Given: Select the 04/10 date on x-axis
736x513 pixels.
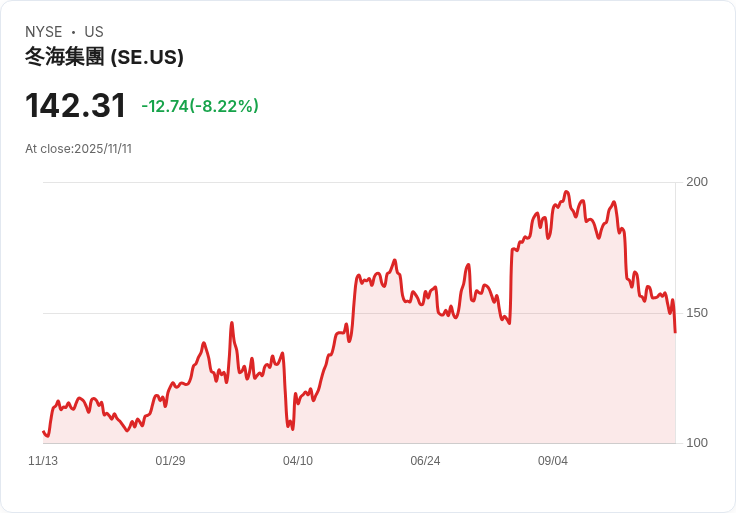Looking at the screenshot, I should pos(298,461).
